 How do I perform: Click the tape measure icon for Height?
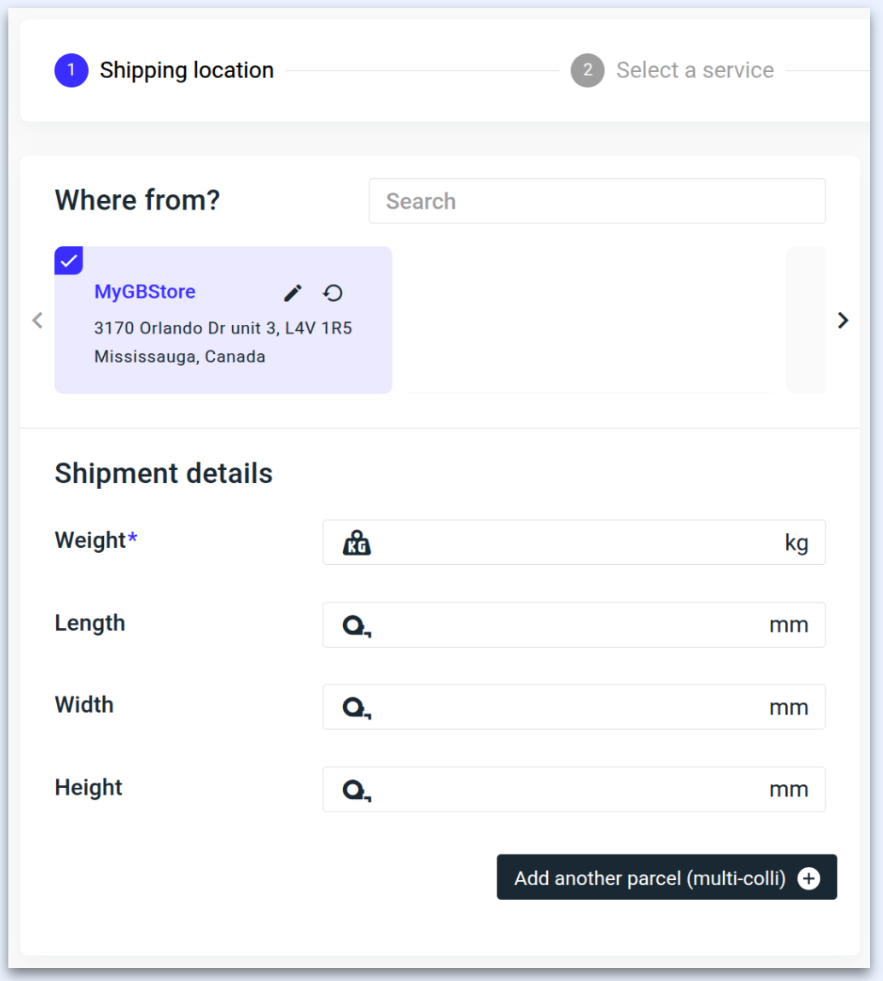click(356, 791)
